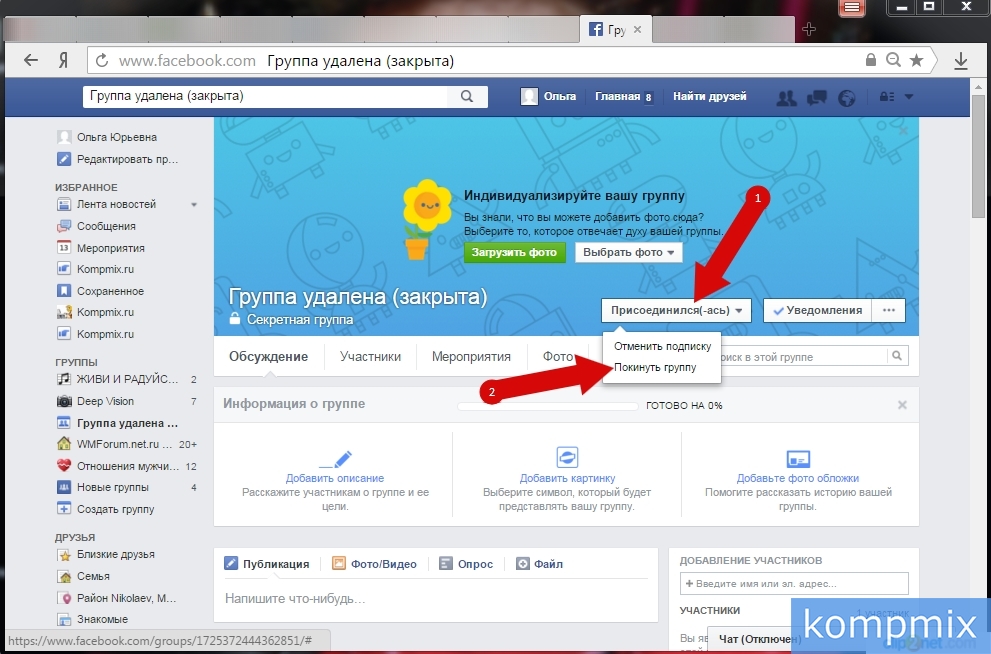Image resolution: width=991 pixels, height=654 pixels.
Task: Click the search magnifier icon in Facebook bar
Action: [467, 97]
